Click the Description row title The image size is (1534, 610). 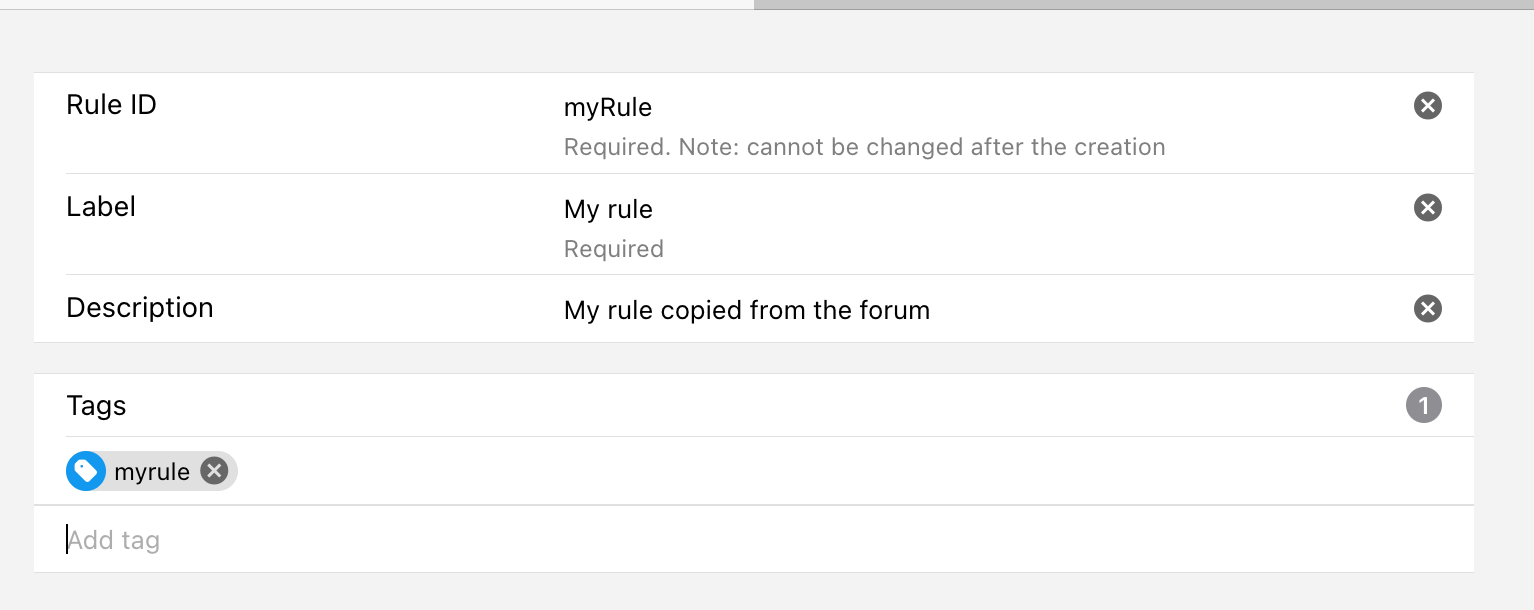pos(140,308)
